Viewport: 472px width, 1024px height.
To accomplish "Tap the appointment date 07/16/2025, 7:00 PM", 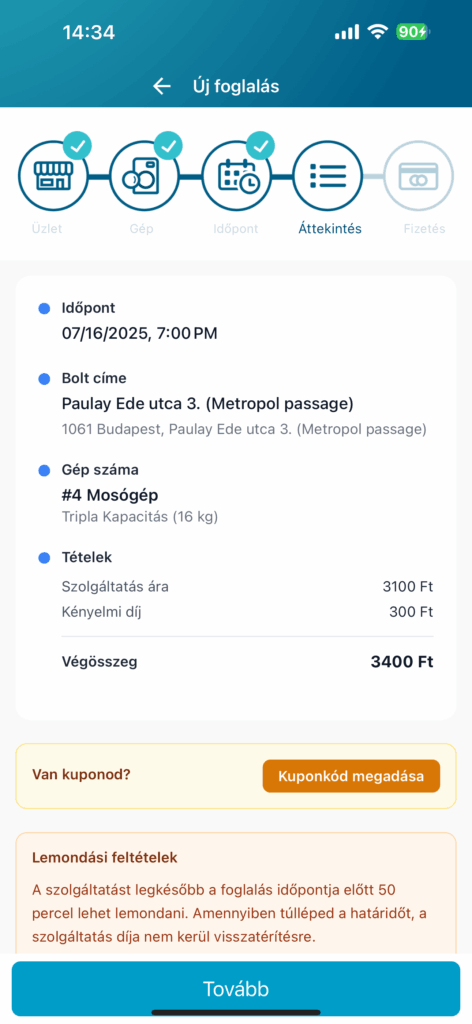I will 139,334.
